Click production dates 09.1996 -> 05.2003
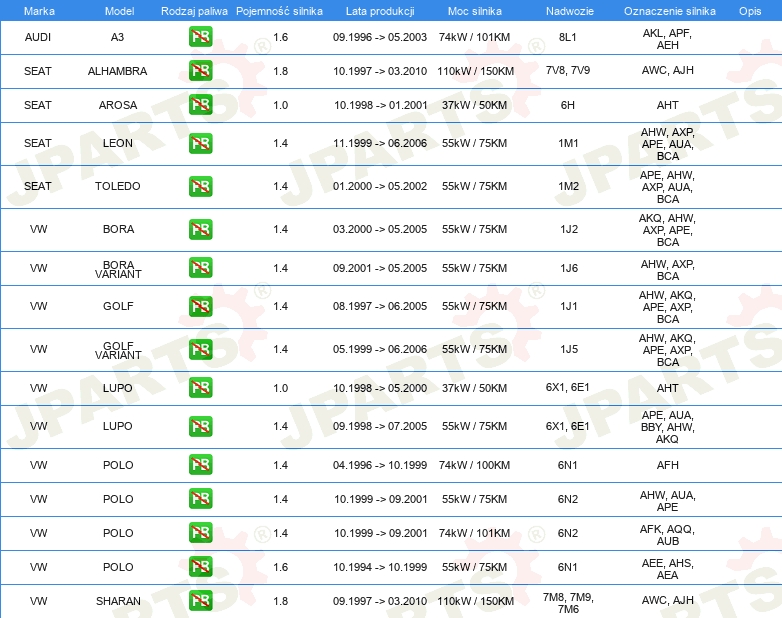This screenshot has width=782, height=618. click(380, 37)
